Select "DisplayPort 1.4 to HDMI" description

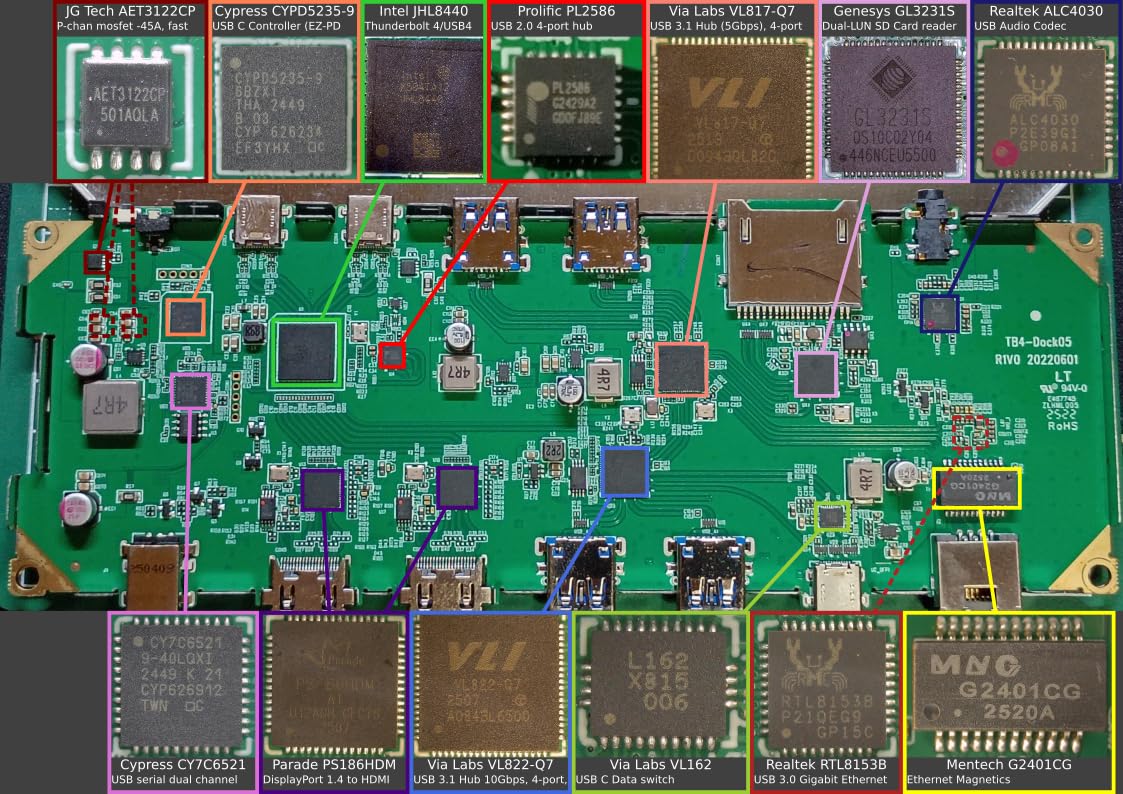pyautogui.click(x=327, y=780)
